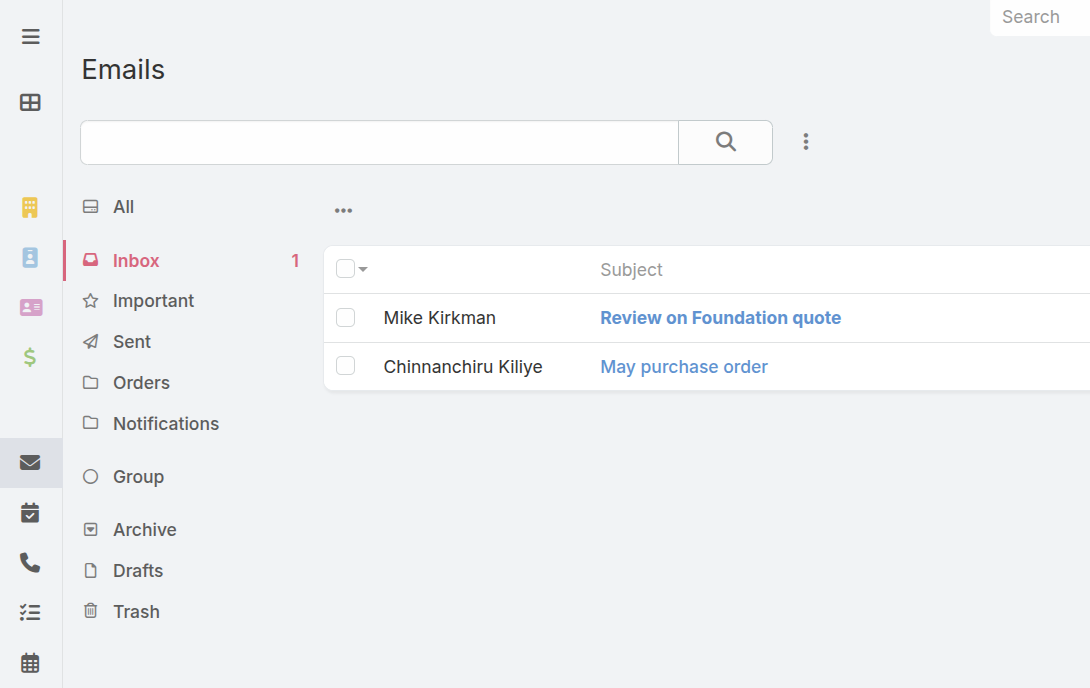Open "Review on Foundation quote" email
Viewport: 1090px width, 688px height.
click(720, 318)
